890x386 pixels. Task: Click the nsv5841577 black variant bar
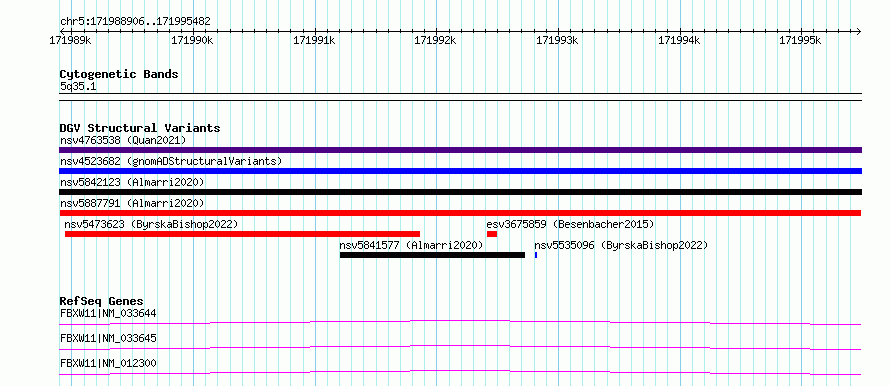tap(433, 255)
